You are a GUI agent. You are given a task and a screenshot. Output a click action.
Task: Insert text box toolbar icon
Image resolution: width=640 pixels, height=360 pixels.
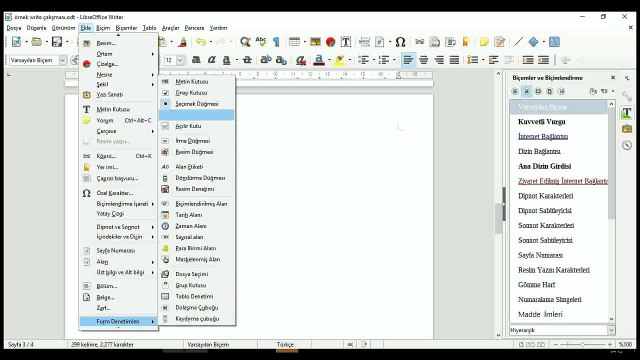click(346, 42)
